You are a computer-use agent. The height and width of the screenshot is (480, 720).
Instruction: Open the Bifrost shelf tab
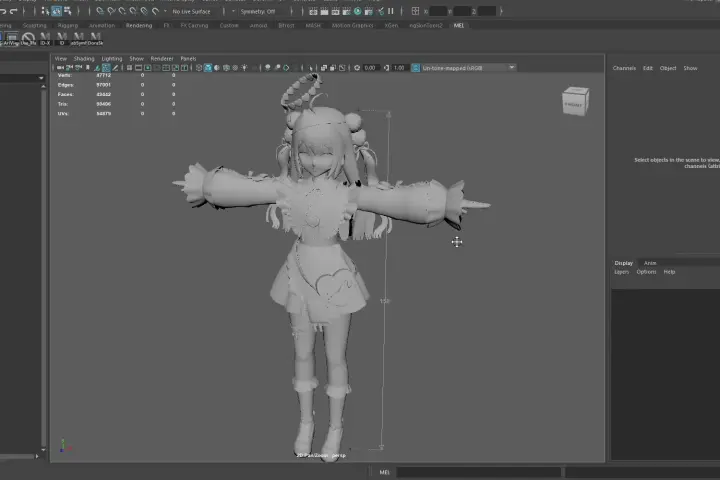(286, 25)
